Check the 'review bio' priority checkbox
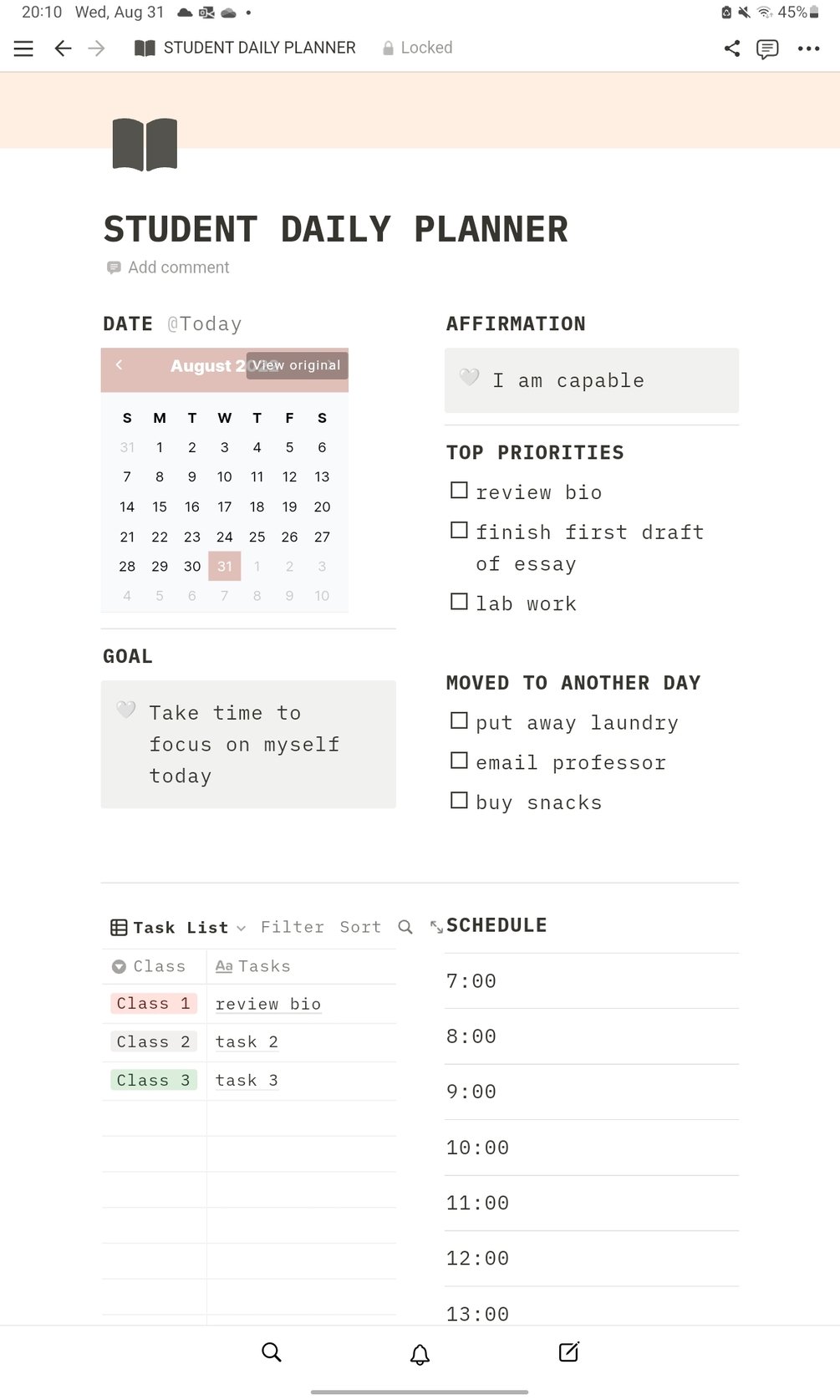This screenshot has width=840, height=1400. click(x=459, y=491)
